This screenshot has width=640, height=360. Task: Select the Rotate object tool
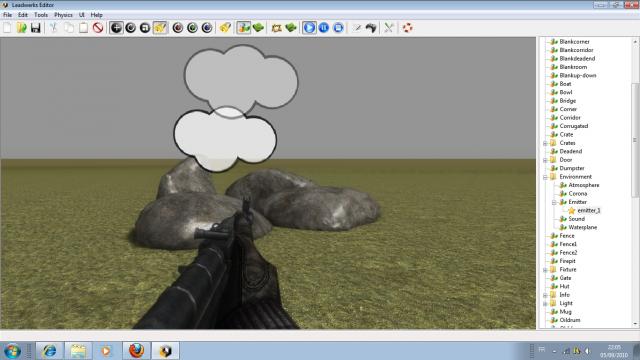pyautogui.click(x=131, y=28)
